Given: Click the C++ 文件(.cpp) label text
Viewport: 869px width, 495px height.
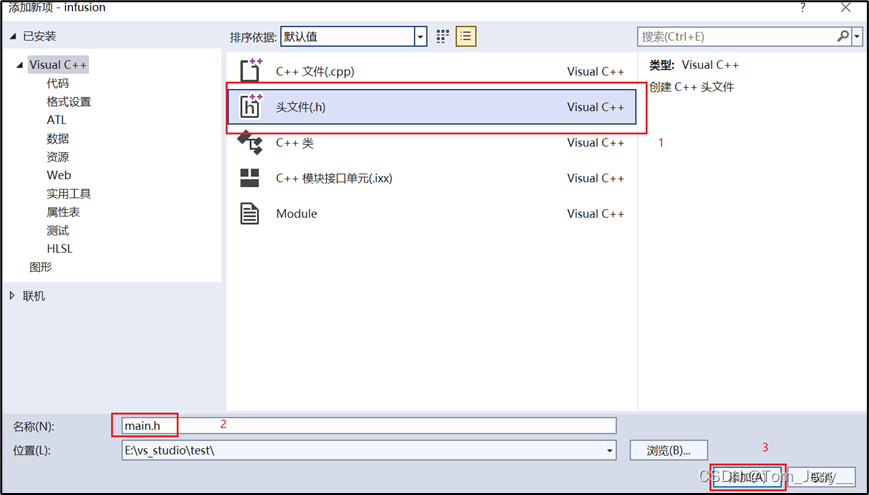Looking at the screenshot, I should (x=315, y=72).
